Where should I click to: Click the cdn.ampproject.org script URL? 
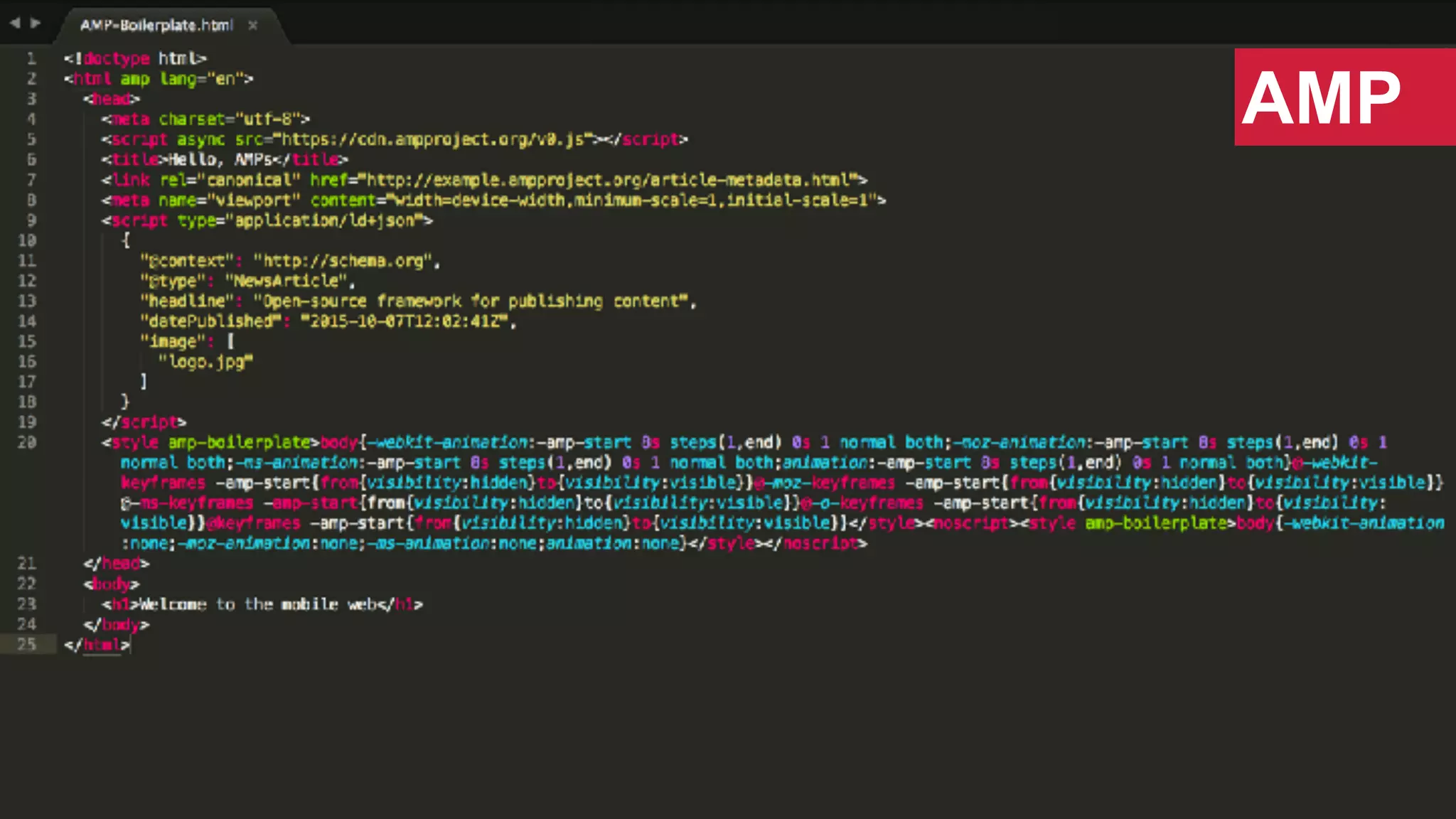(x=434, y=139)
